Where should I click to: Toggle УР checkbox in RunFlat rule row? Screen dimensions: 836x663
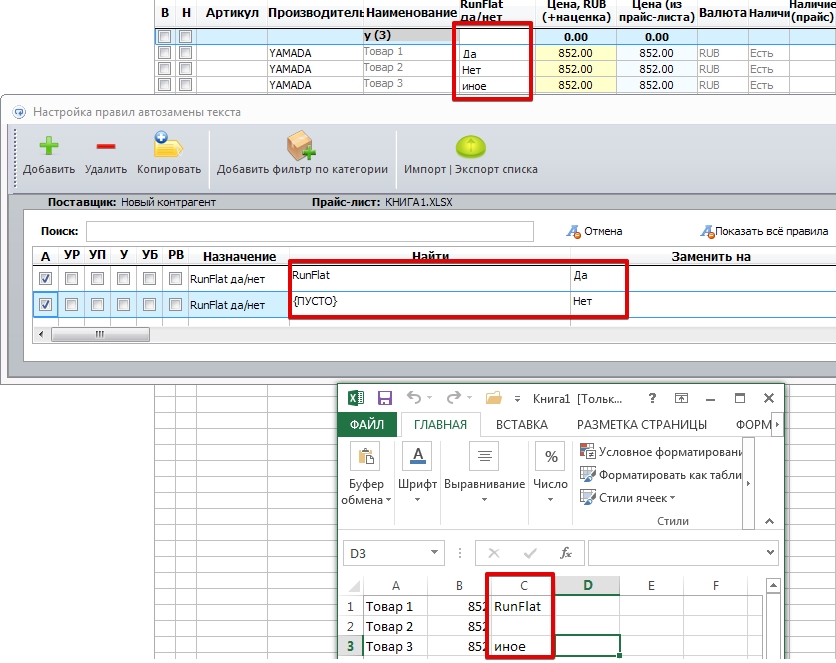(71, 278)
